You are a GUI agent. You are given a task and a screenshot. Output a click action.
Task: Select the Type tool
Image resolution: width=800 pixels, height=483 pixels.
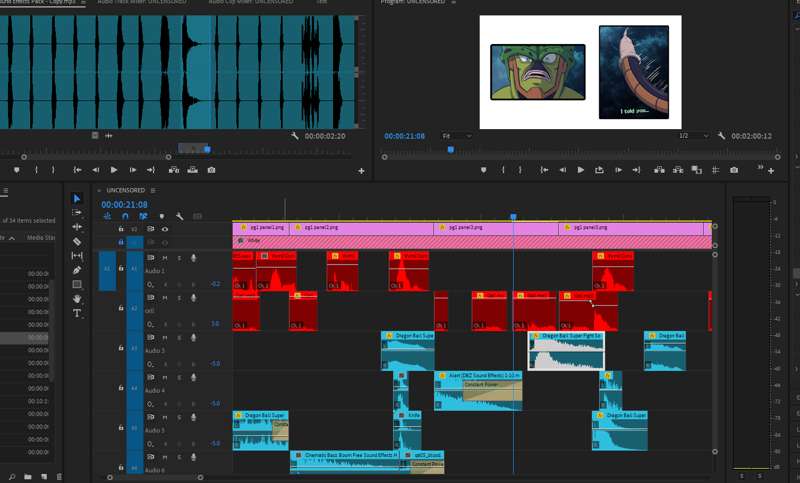pos(77,313)
